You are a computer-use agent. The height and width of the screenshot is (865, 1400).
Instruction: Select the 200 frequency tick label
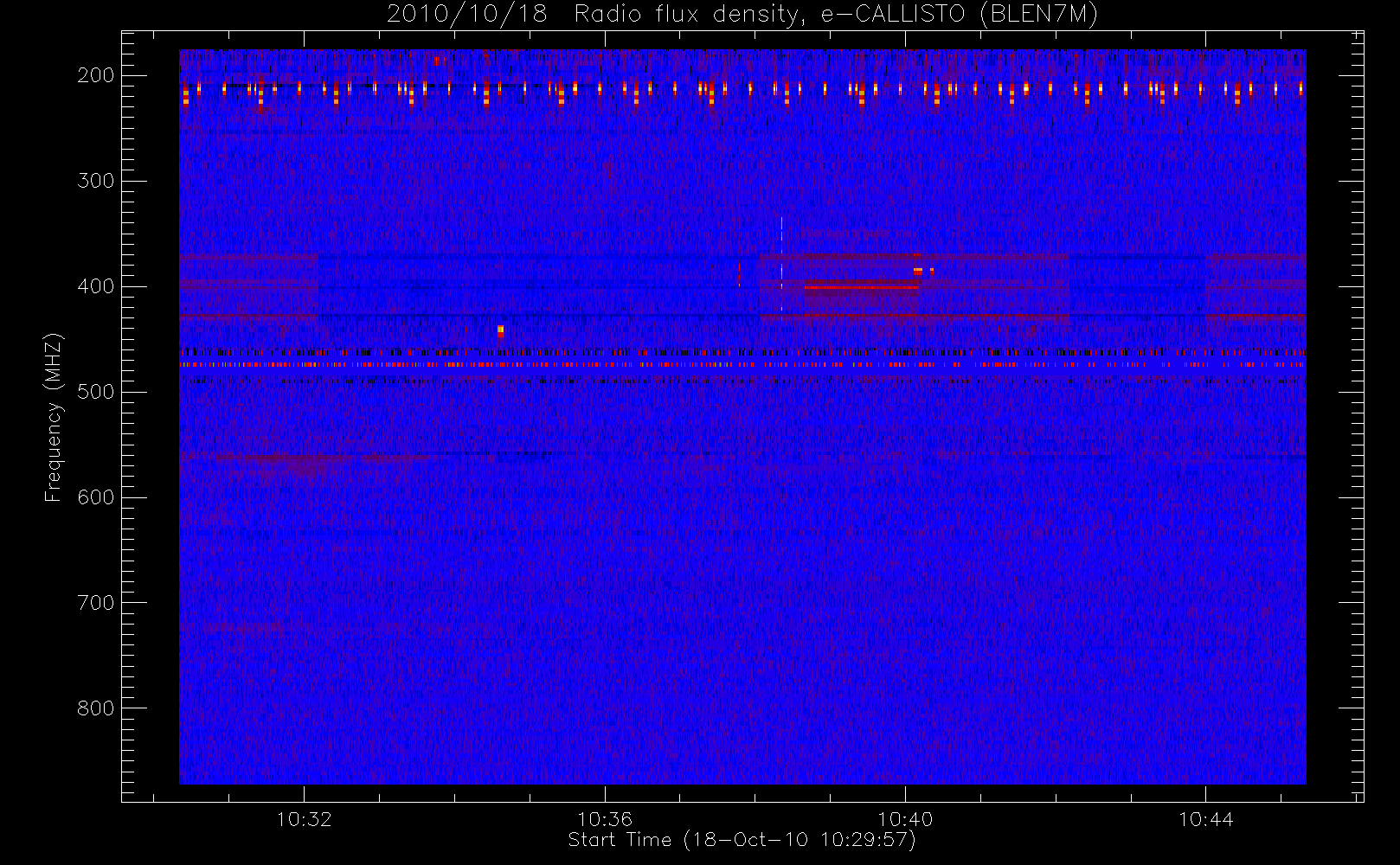click(x=96, y=75)
